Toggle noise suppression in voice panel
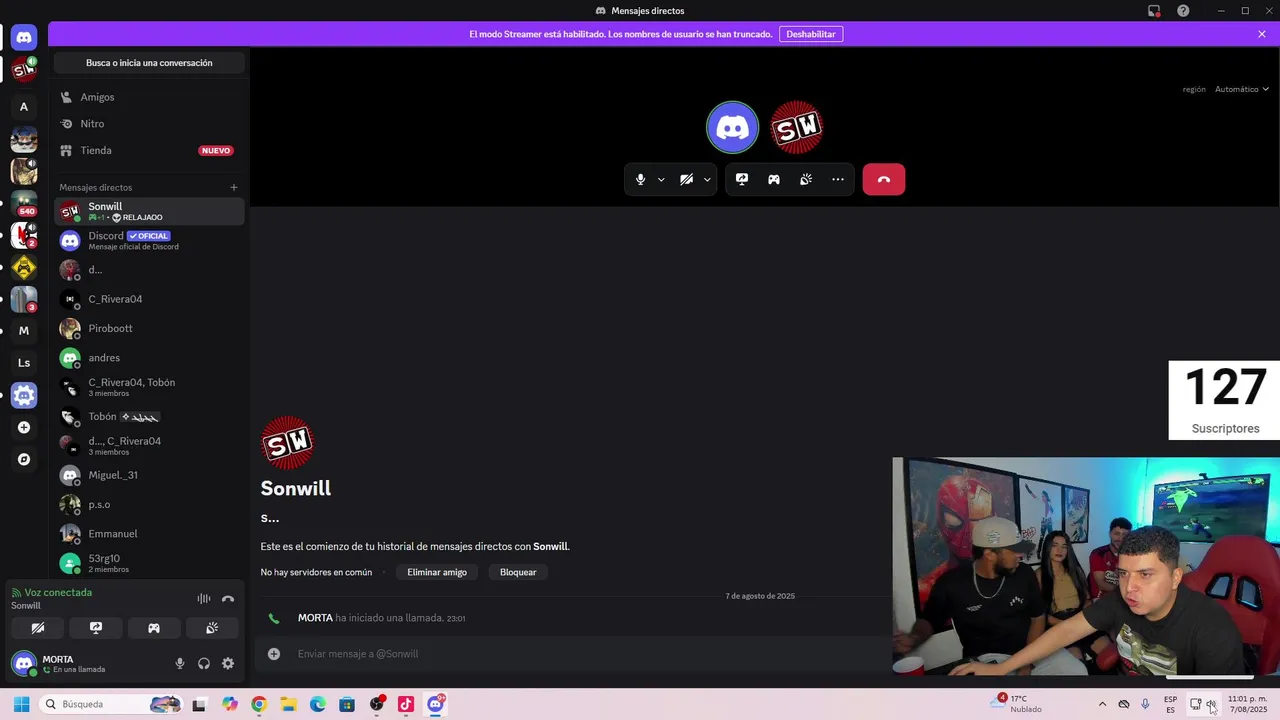The width and height of the screenshot is (1280, 720). click(204, 599)
